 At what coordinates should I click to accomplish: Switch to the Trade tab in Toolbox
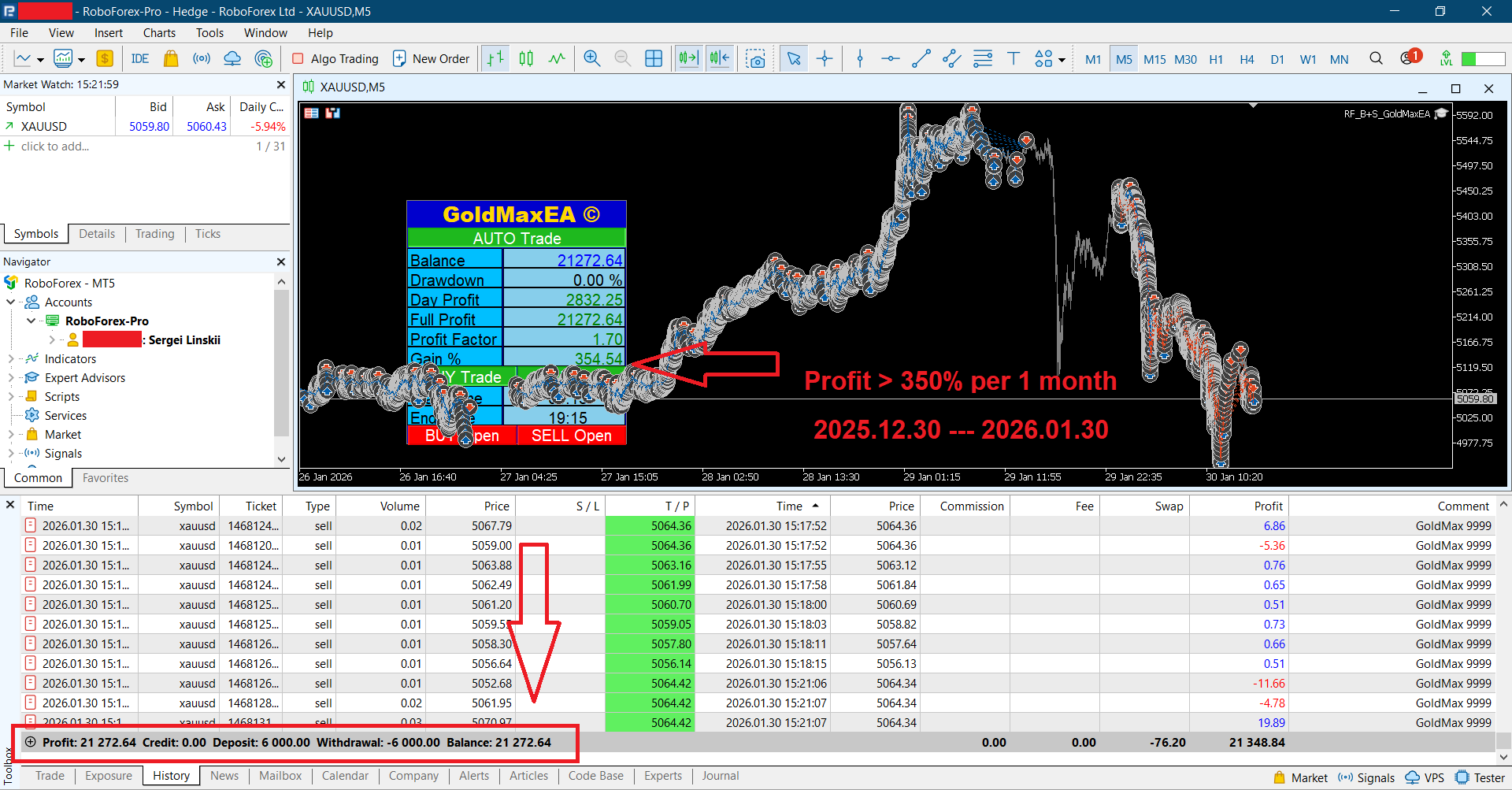point(50,776)
